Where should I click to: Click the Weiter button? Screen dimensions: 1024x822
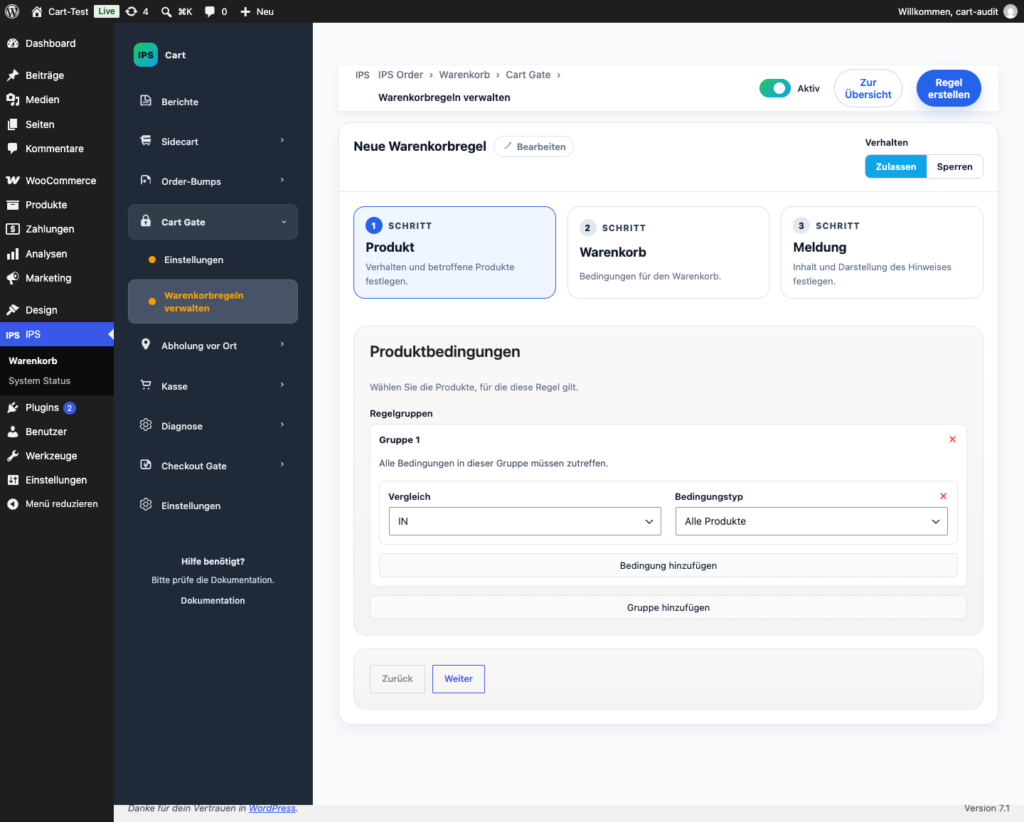[x=458, y=678]
